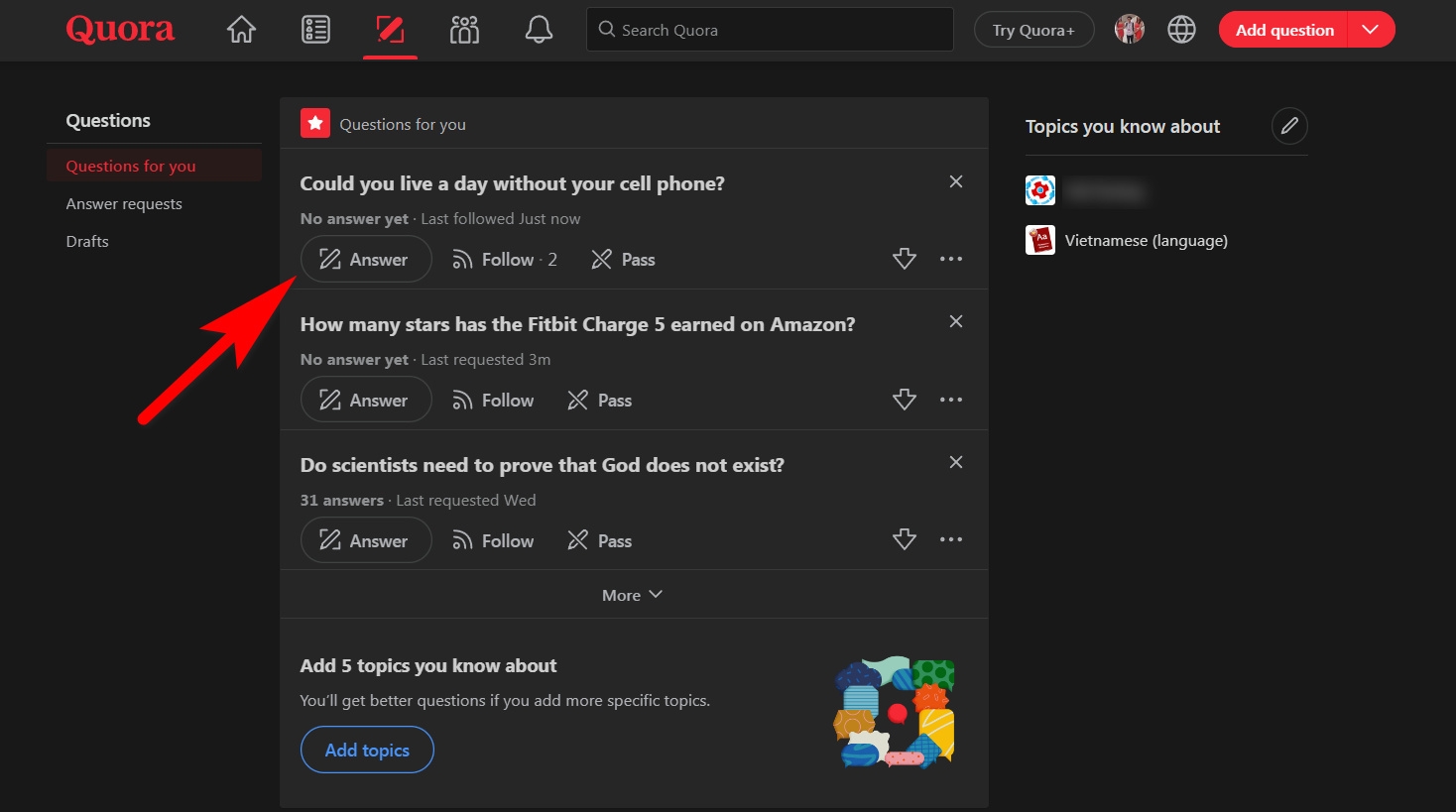This screenshot has width=1456, height=812.
Task: Open the Following list icon
Action: pyautogui.click(x=315, y=31)
